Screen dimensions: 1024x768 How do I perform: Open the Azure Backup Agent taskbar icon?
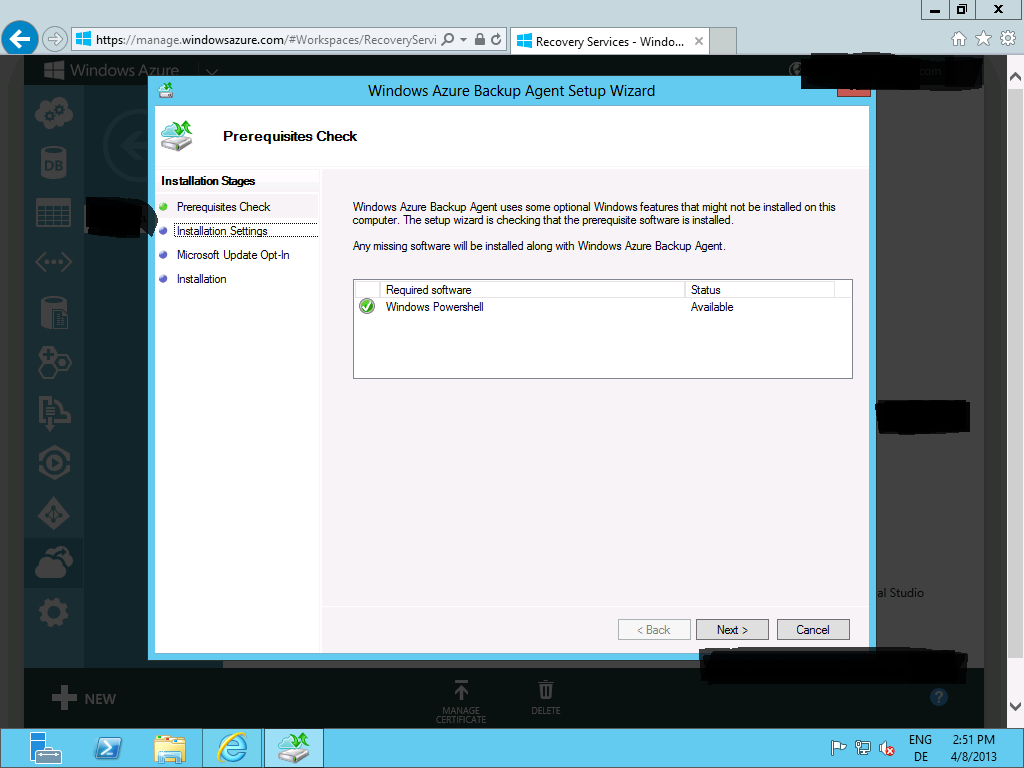293,747
